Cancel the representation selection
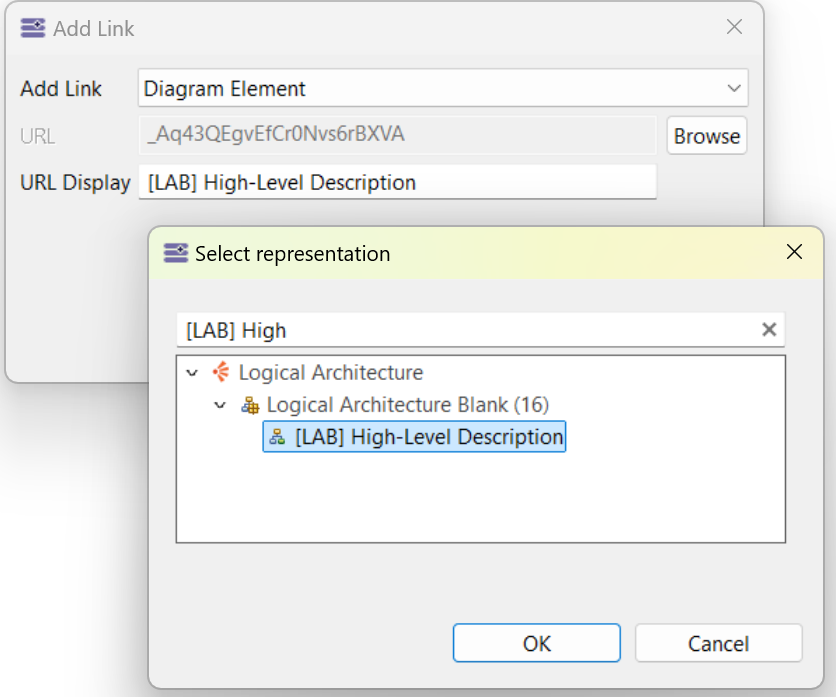The height and width of the screenshot is (697, 836). click(x=718, y=643)
